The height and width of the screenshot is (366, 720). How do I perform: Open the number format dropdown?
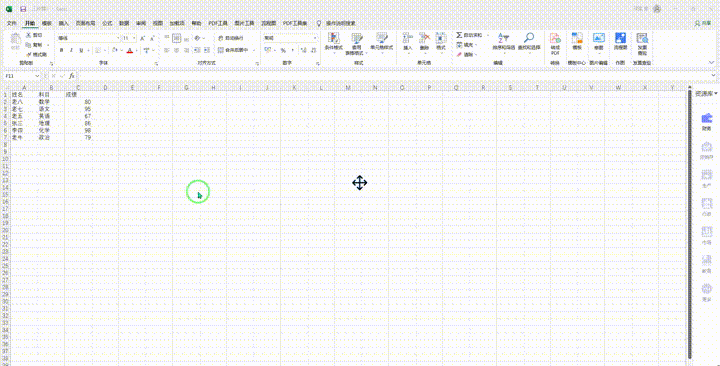315,38
